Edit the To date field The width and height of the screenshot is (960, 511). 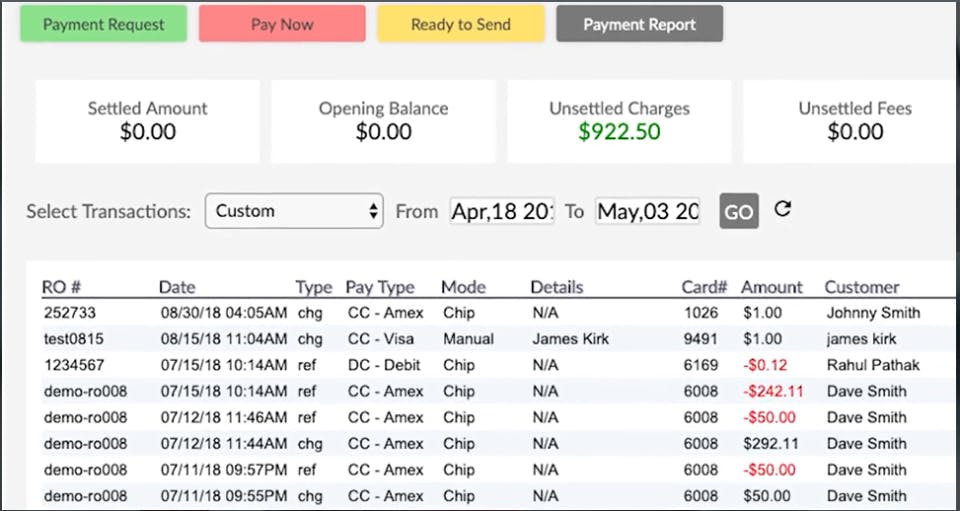pyautogui.click(x=647, y=211)
